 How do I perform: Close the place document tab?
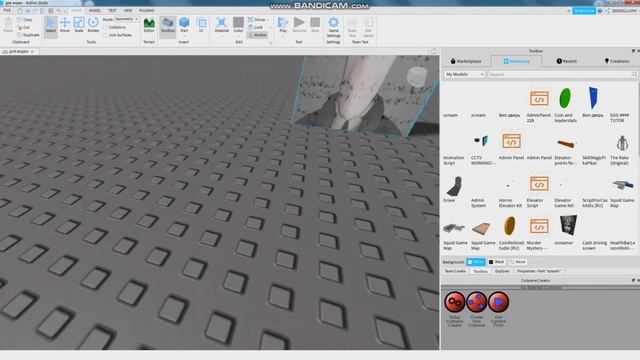pos(32,51)
